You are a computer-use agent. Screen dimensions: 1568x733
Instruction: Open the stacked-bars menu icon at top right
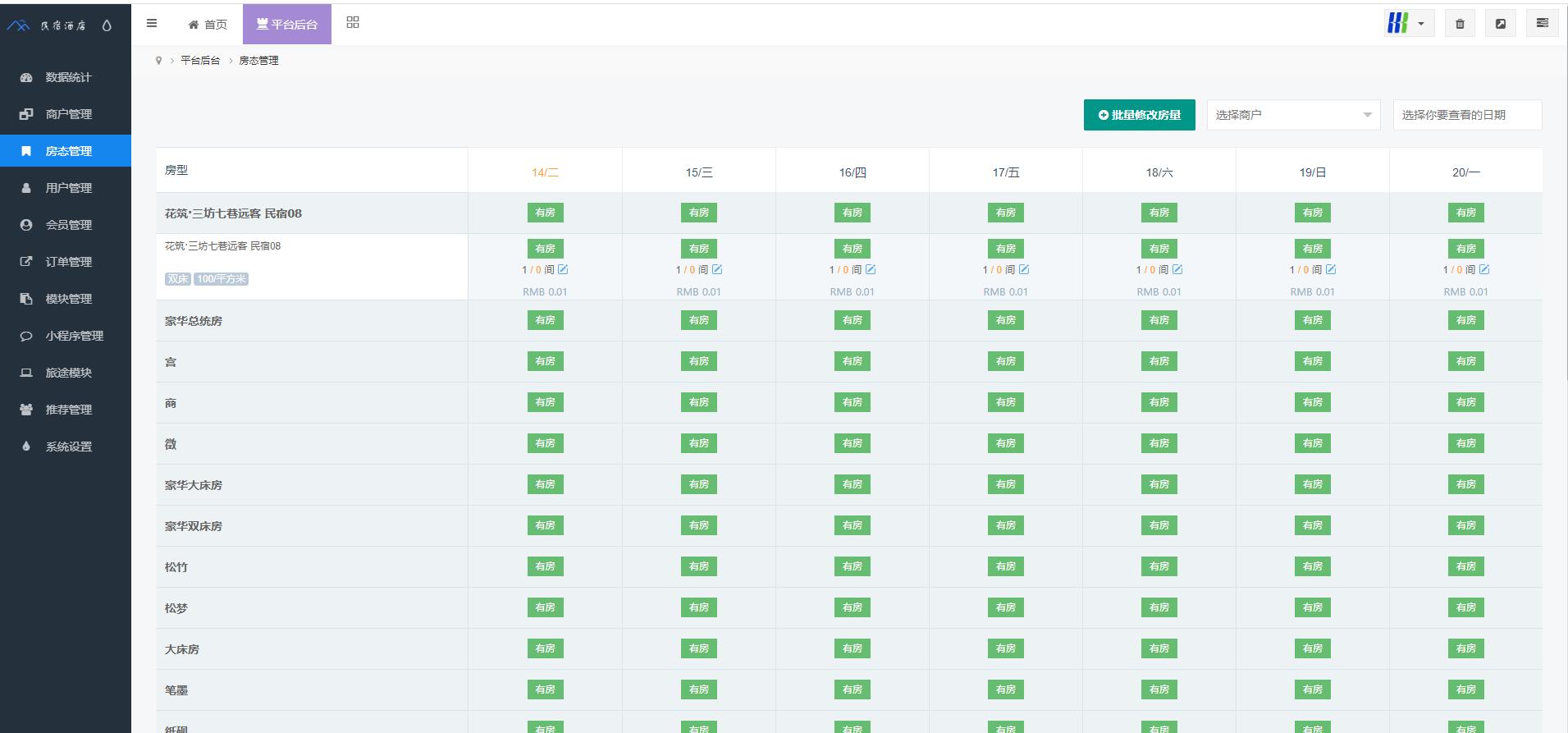pyautogui.click(x=1542, y=24)
